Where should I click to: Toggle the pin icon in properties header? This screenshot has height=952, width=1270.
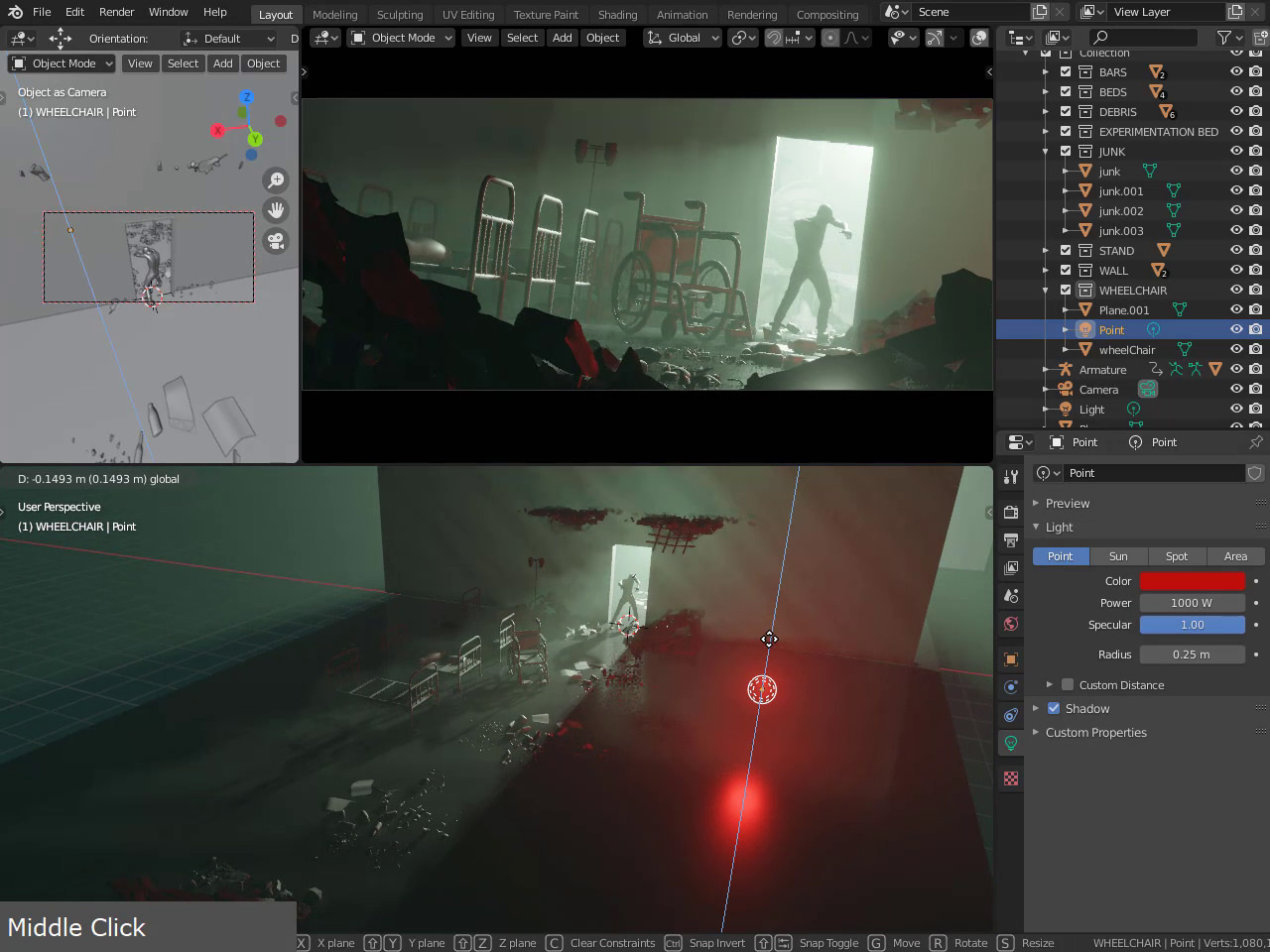pos(1256,442)
